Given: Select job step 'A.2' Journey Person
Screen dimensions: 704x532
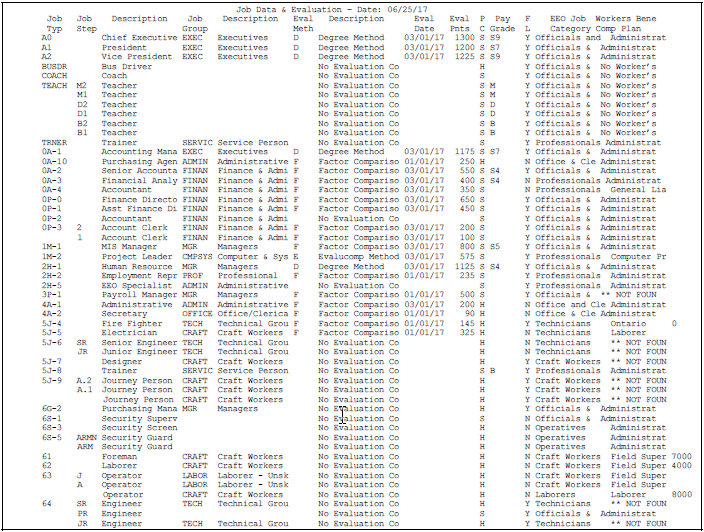Looking at the screenshot, I should click(84, 381).
